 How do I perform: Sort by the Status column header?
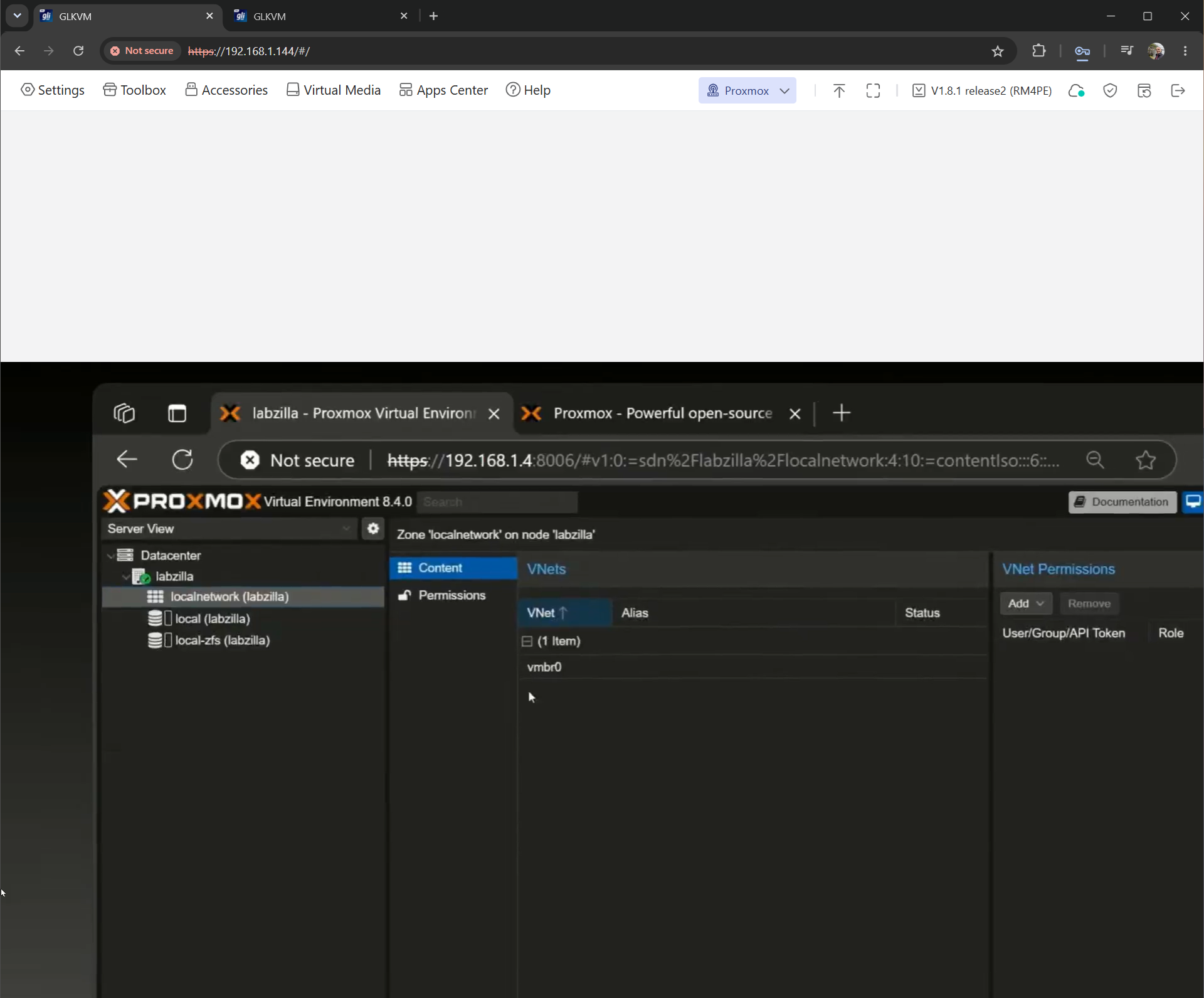pyautogui.click(x=941, y=613)
